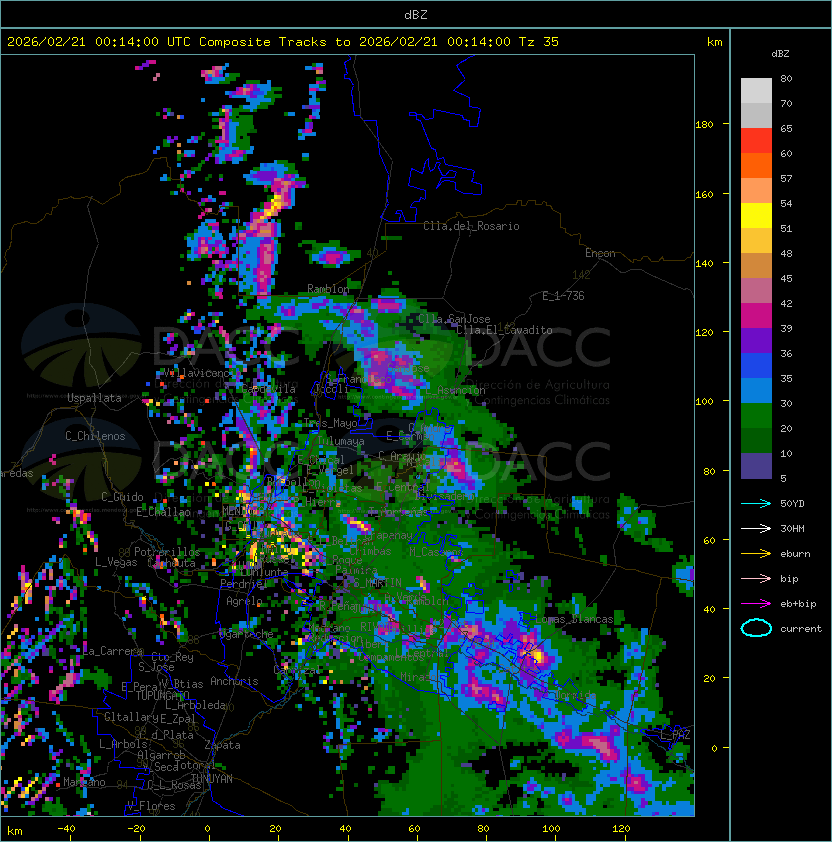Click the 'C_Guido' map label
Viewport: 832px width, 842px height.
(x=122, y=497)
